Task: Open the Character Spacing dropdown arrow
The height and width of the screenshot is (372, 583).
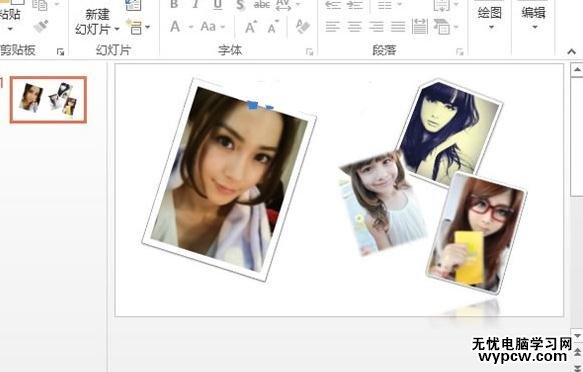Action: (x=297, y=5)
